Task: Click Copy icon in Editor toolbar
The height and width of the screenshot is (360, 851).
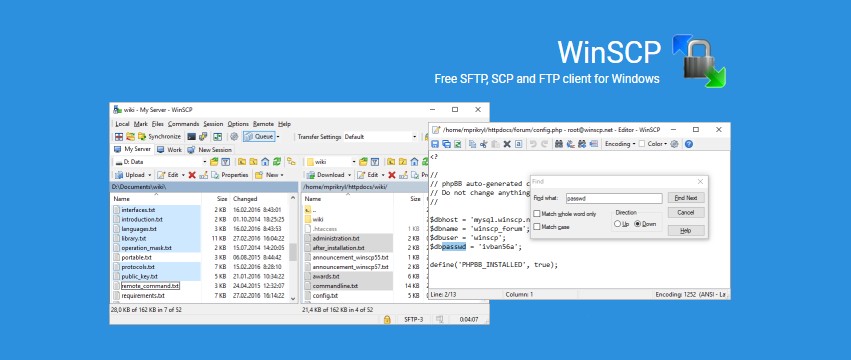Action: (472, 144)
